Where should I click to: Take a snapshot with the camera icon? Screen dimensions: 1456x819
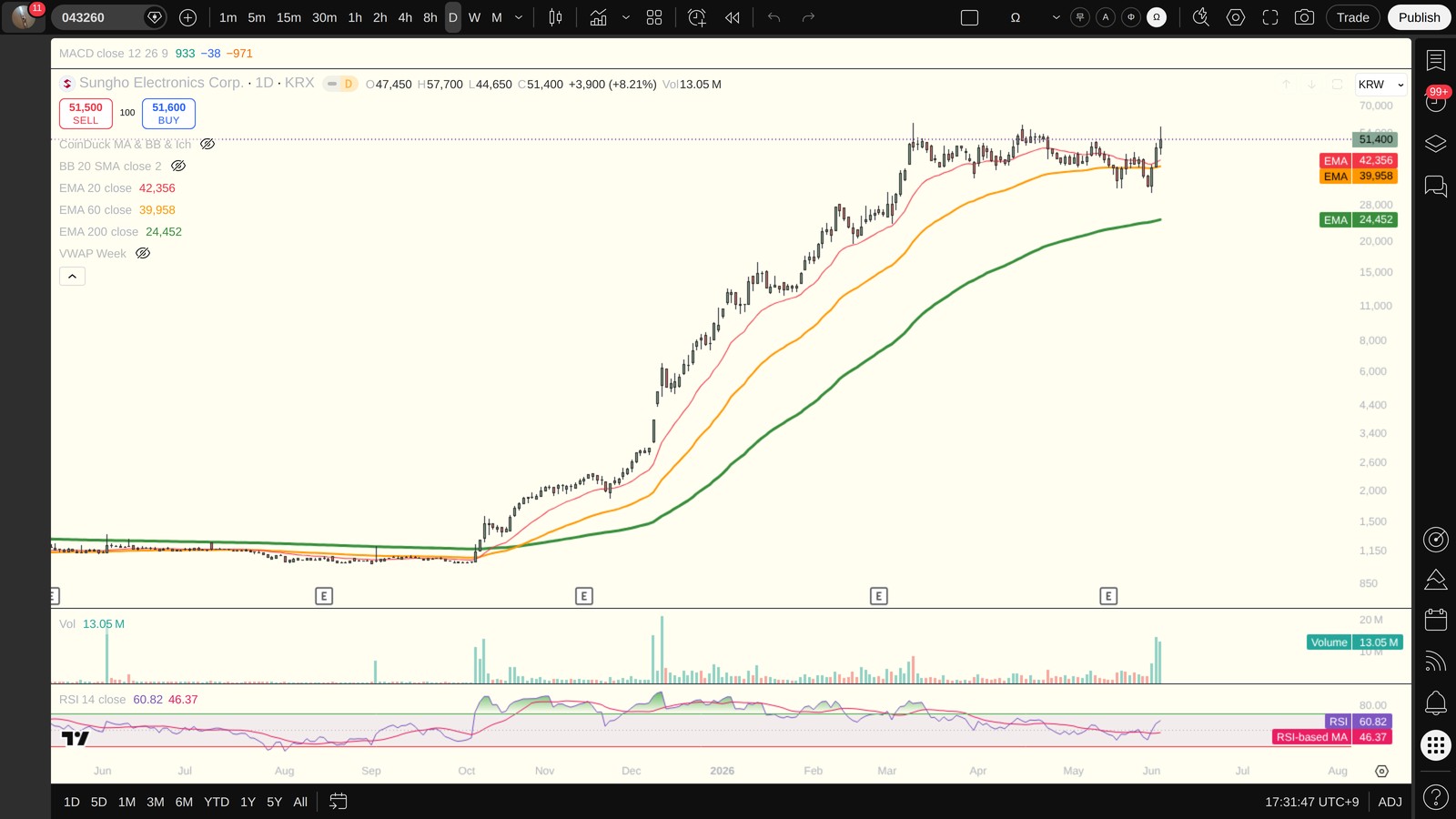click(x=1304, y=17)
